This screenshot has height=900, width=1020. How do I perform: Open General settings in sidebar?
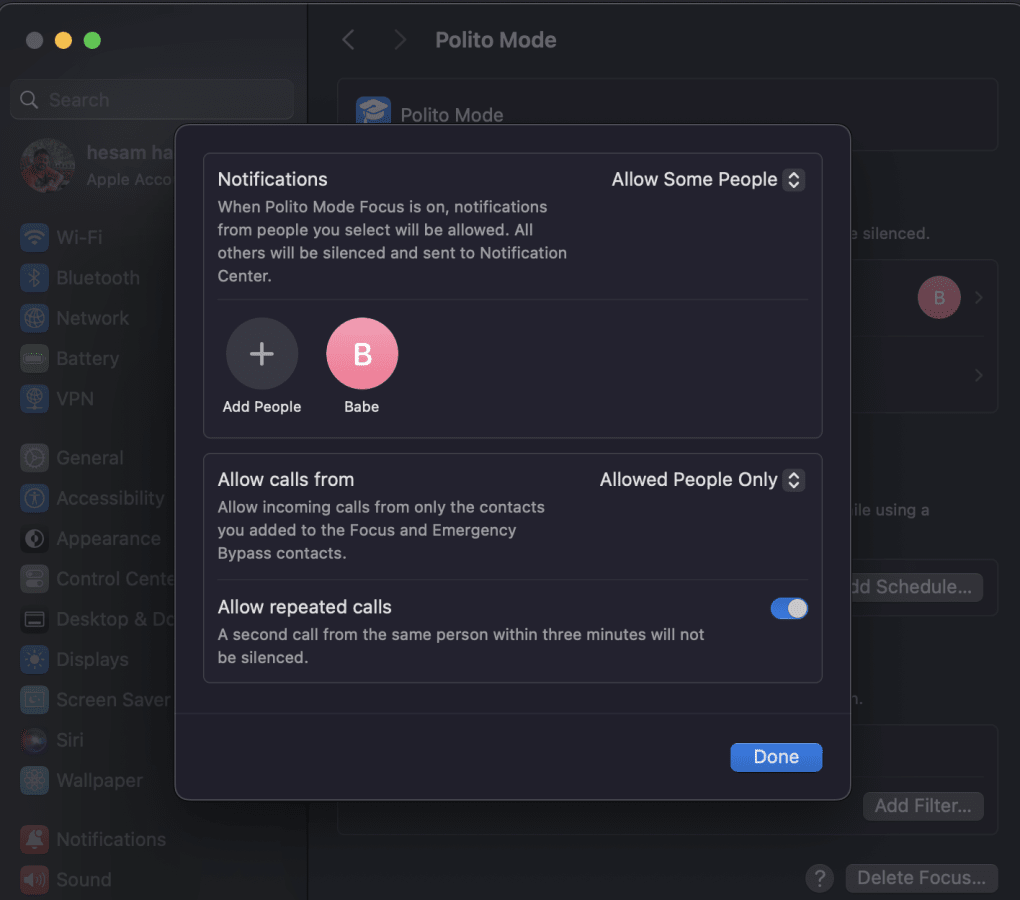(x=89, y=458)
